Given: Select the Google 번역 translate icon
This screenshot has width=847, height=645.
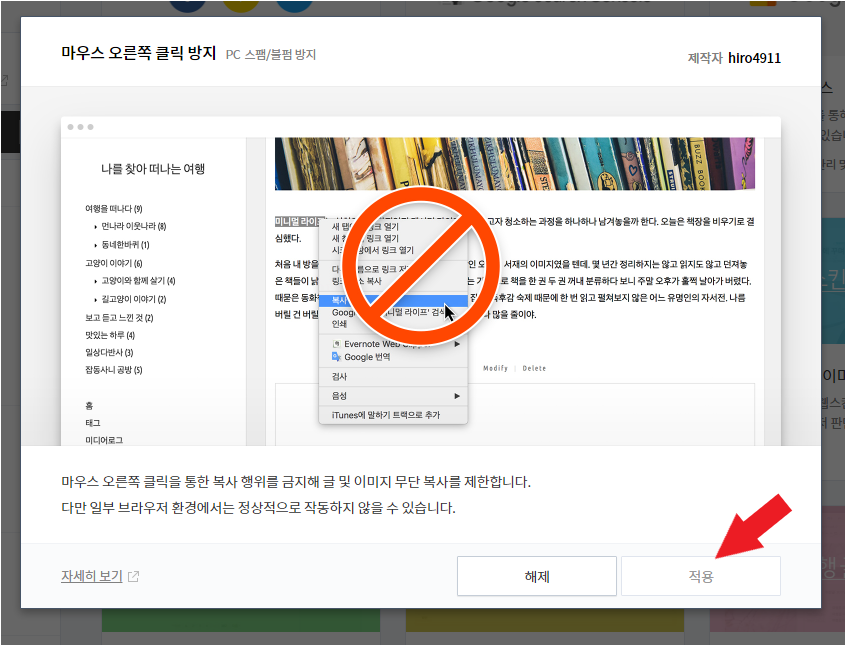Looking at the screenshot, I should pyautogui.click(x=336, y=357).
